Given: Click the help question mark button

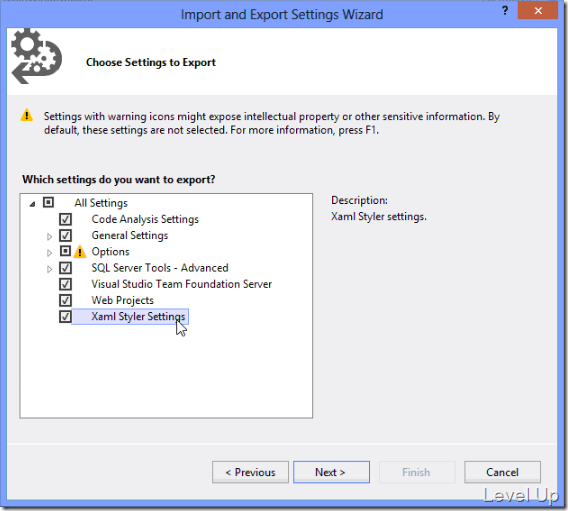Looking at the screenshot, I should click(x=505, y=11).
